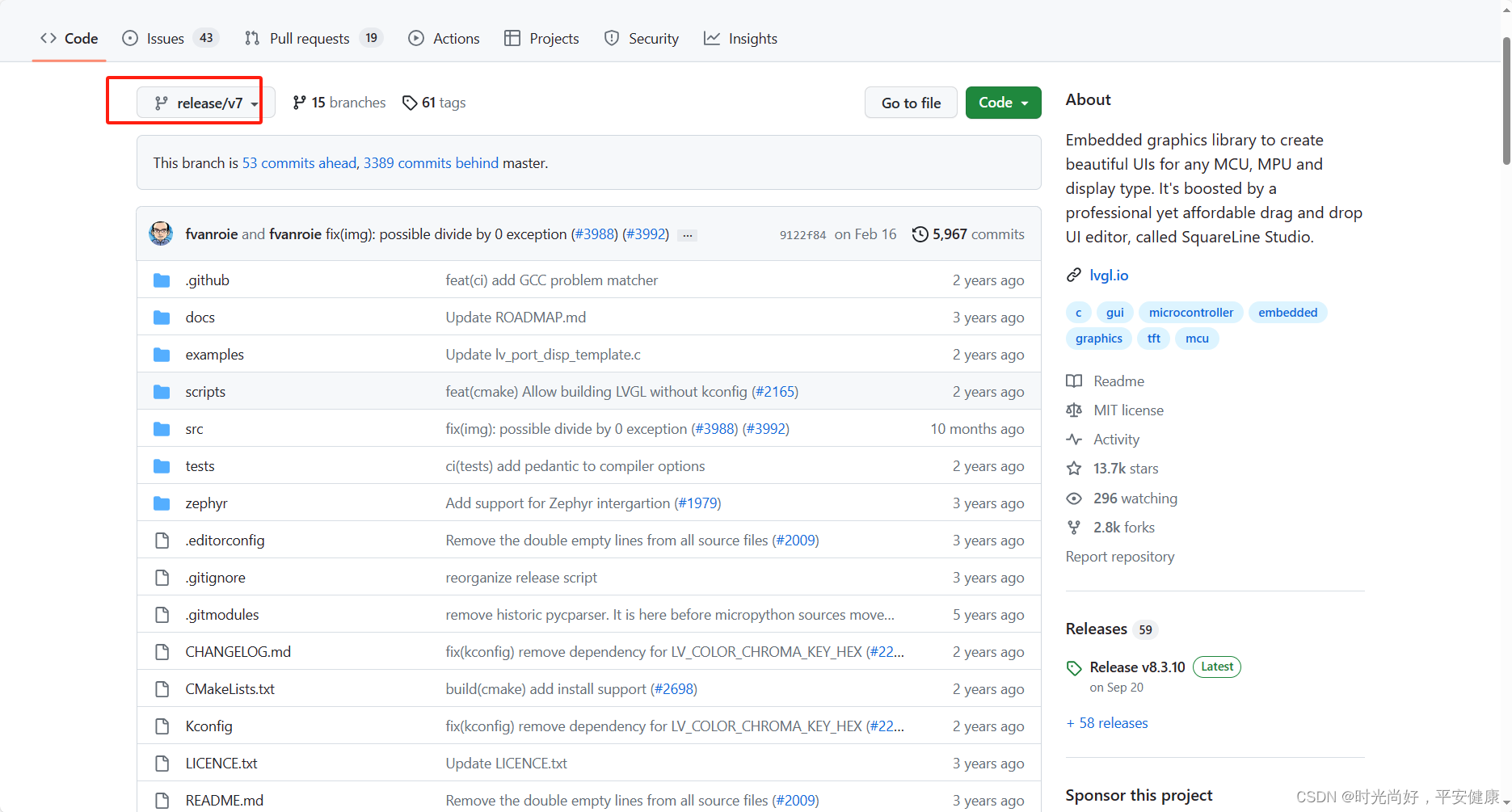View the 13.7k stars link
This screenshot has width=1512, height=812.
[1112, 469]
